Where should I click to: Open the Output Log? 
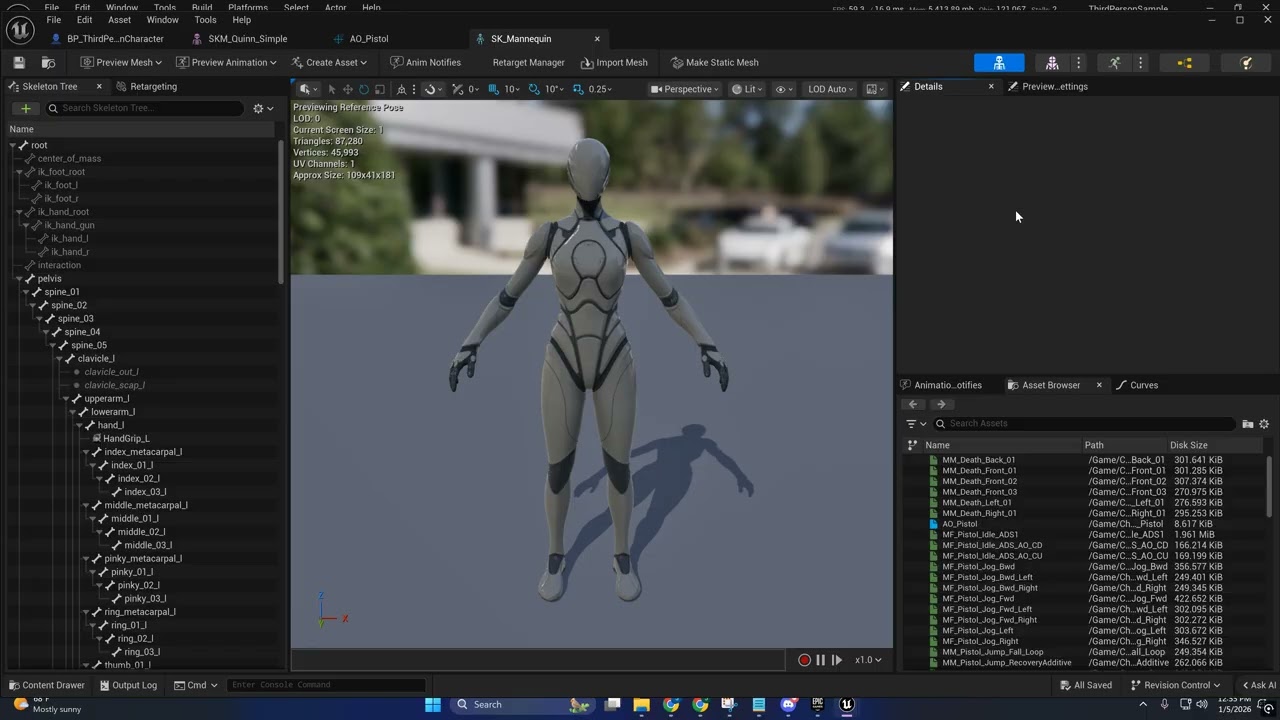point(128,685)
